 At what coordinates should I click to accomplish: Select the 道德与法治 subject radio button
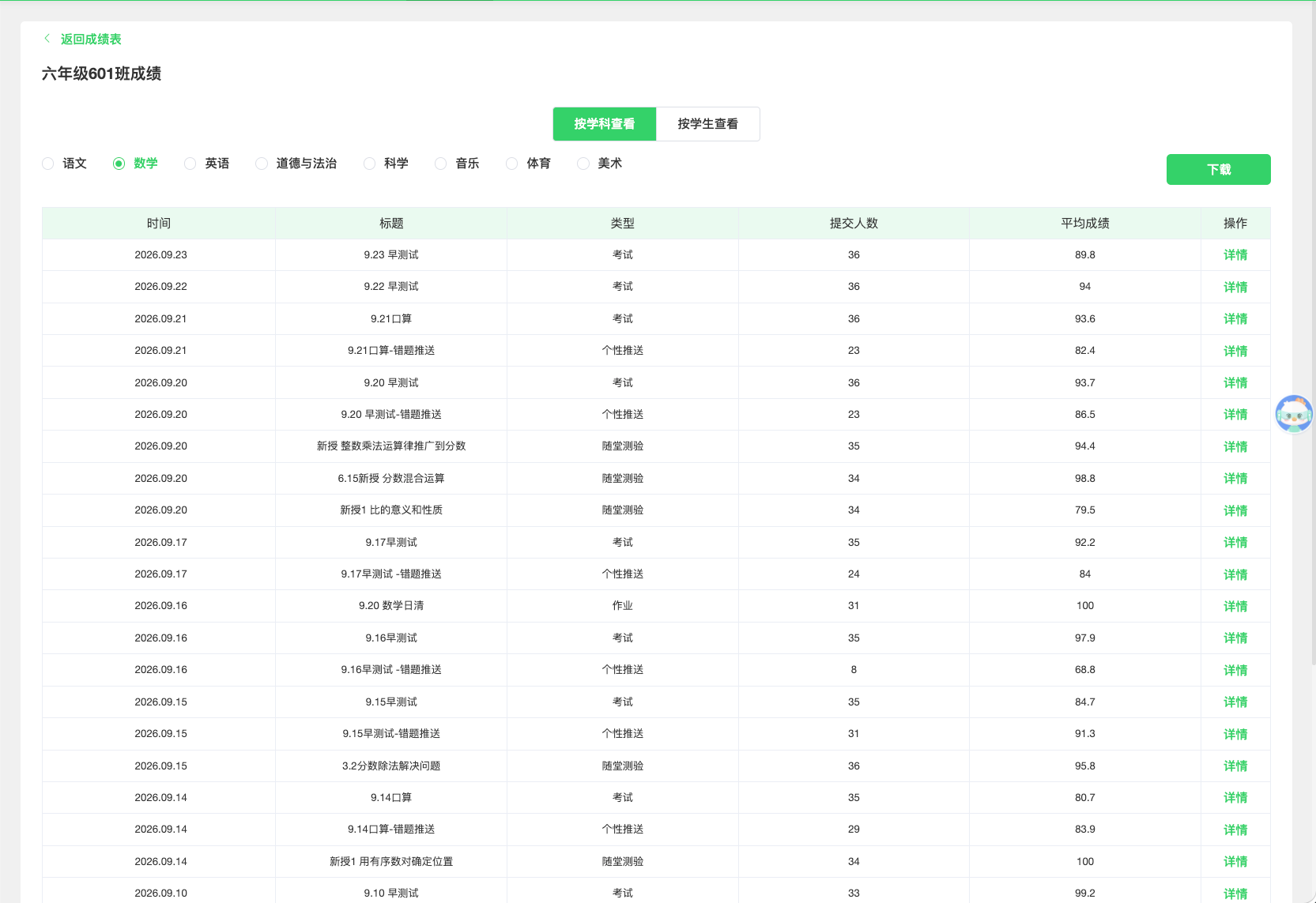pos(262,164)
